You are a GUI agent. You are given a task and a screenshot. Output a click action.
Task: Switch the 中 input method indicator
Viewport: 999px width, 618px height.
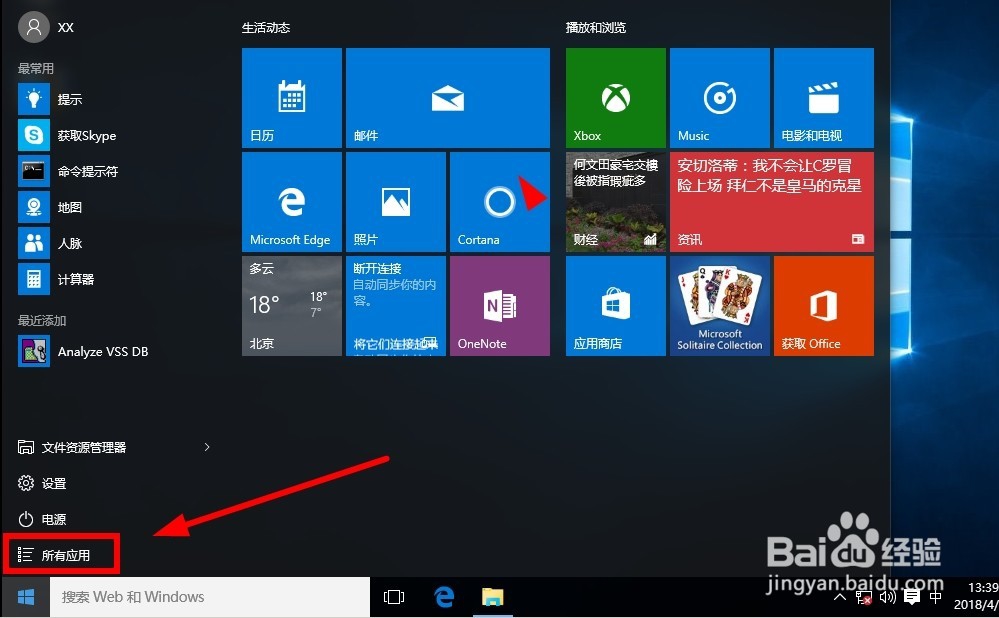(x=935, y=597)
